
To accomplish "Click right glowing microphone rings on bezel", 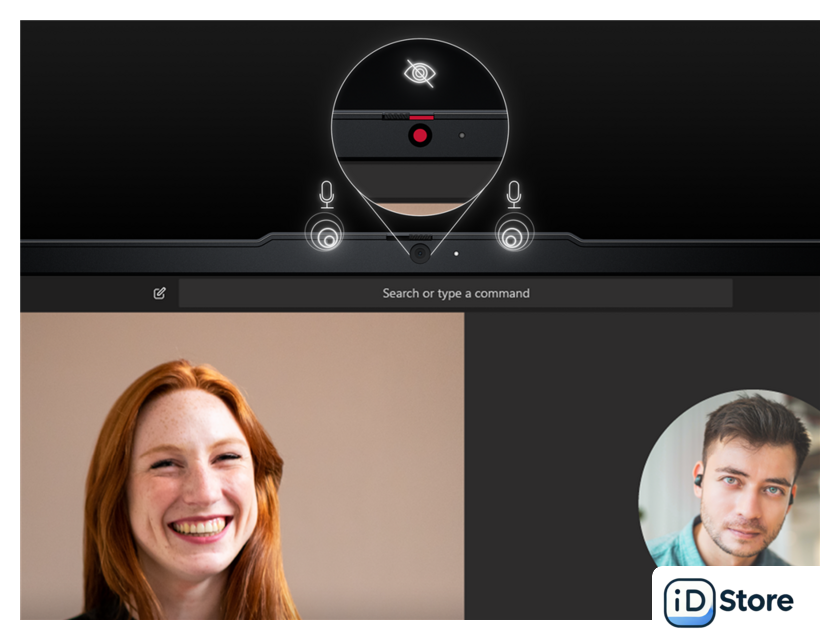I will pos(514,237).
